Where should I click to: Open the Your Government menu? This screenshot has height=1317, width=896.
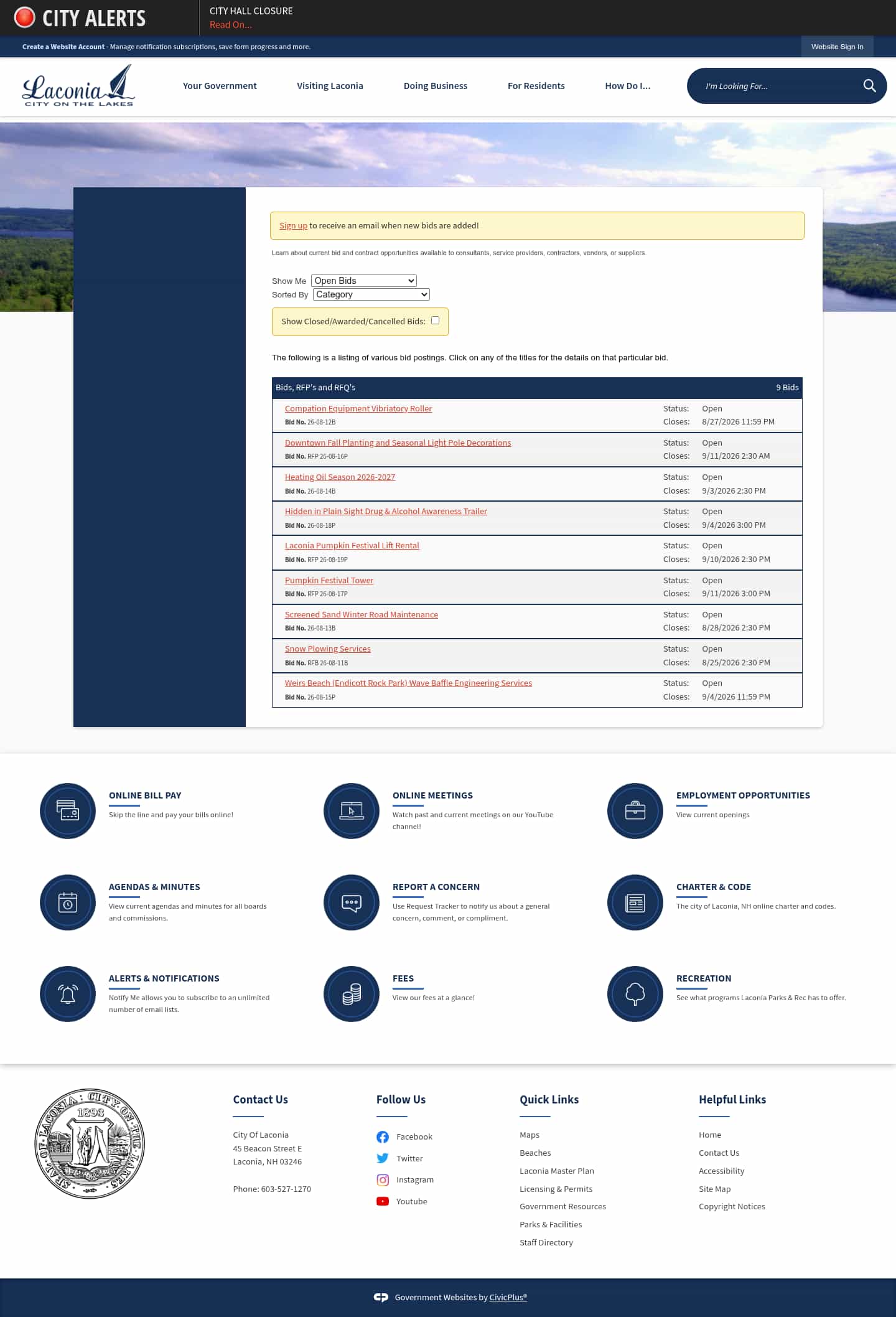point(220,86)
